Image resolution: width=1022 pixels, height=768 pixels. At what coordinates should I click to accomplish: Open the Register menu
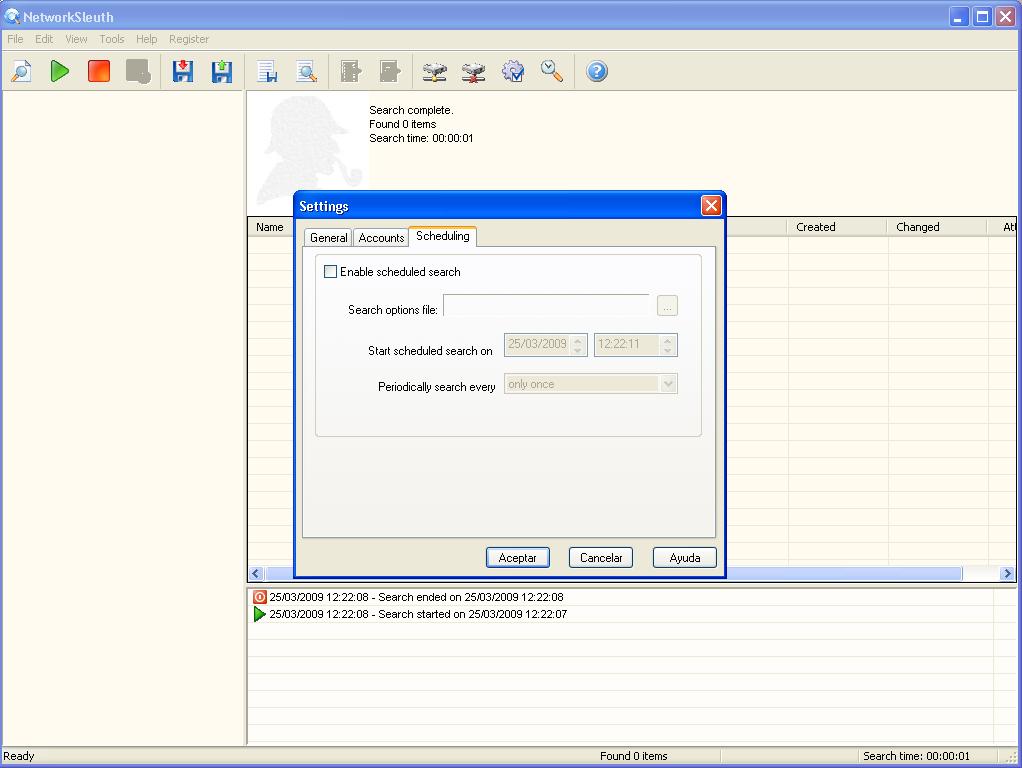[189, 39]
